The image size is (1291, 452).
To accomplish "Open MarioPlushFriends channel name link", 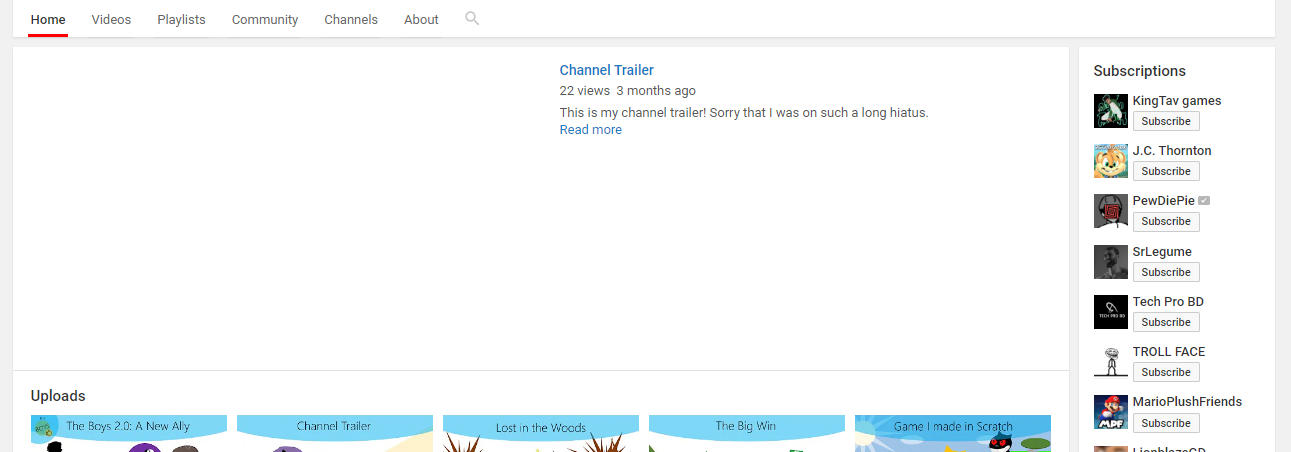I will [x=1187, y=402].
